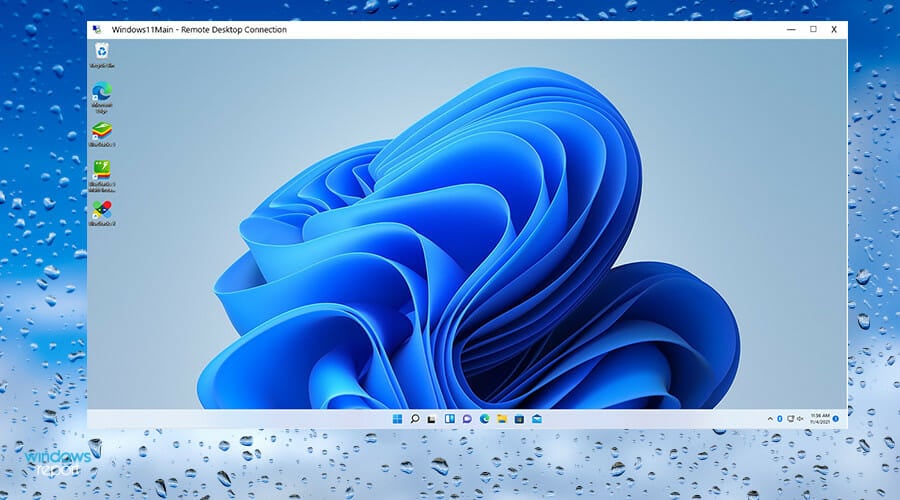This screenshot has width=900, height=500.
Task: Open the Widgets panel in the taskbar
Action: coord(450,419)
